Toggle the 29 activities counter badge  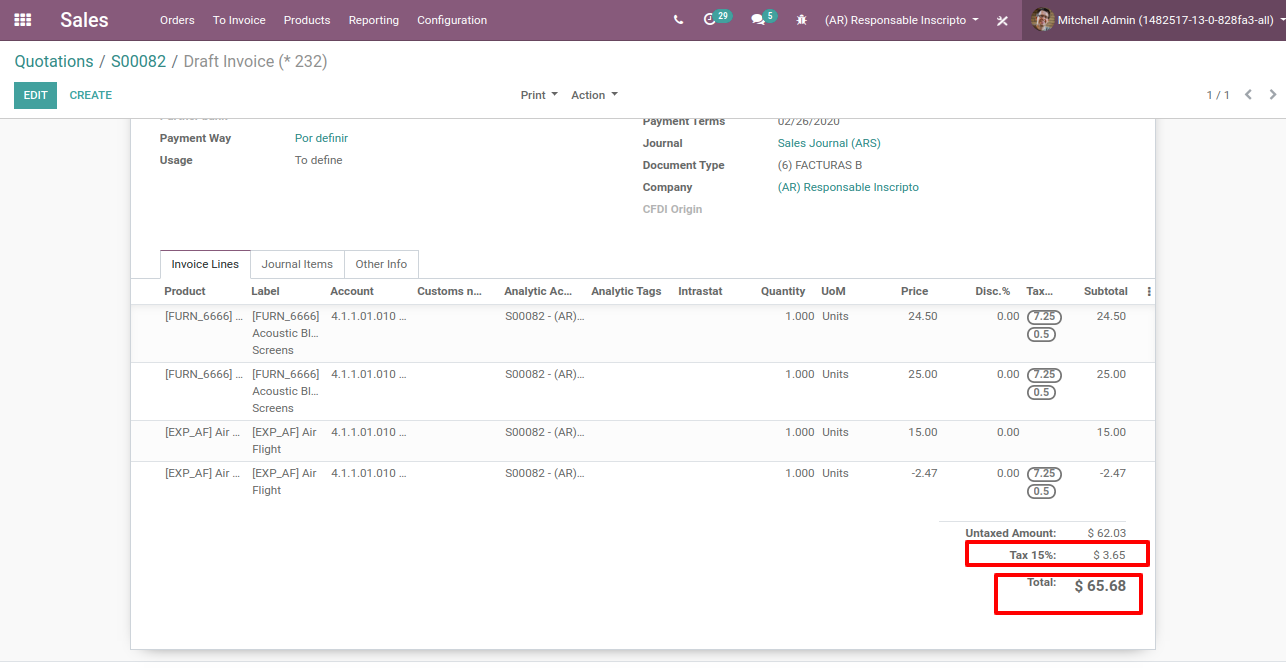tap(722, 14)
